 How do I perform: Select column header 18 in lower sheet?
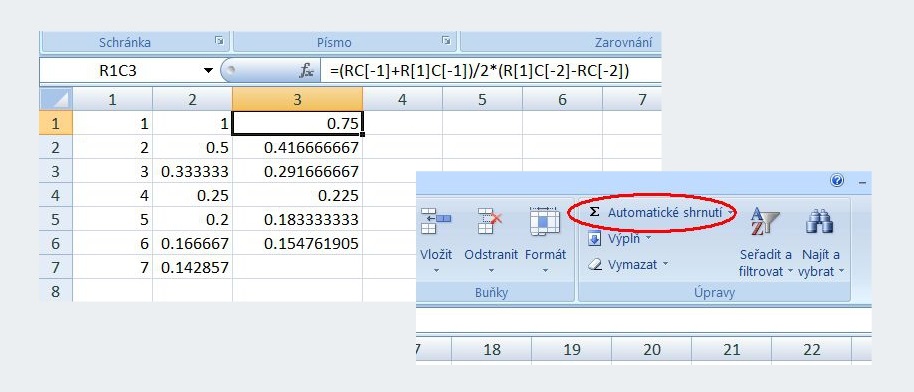[x=492, y=349]
